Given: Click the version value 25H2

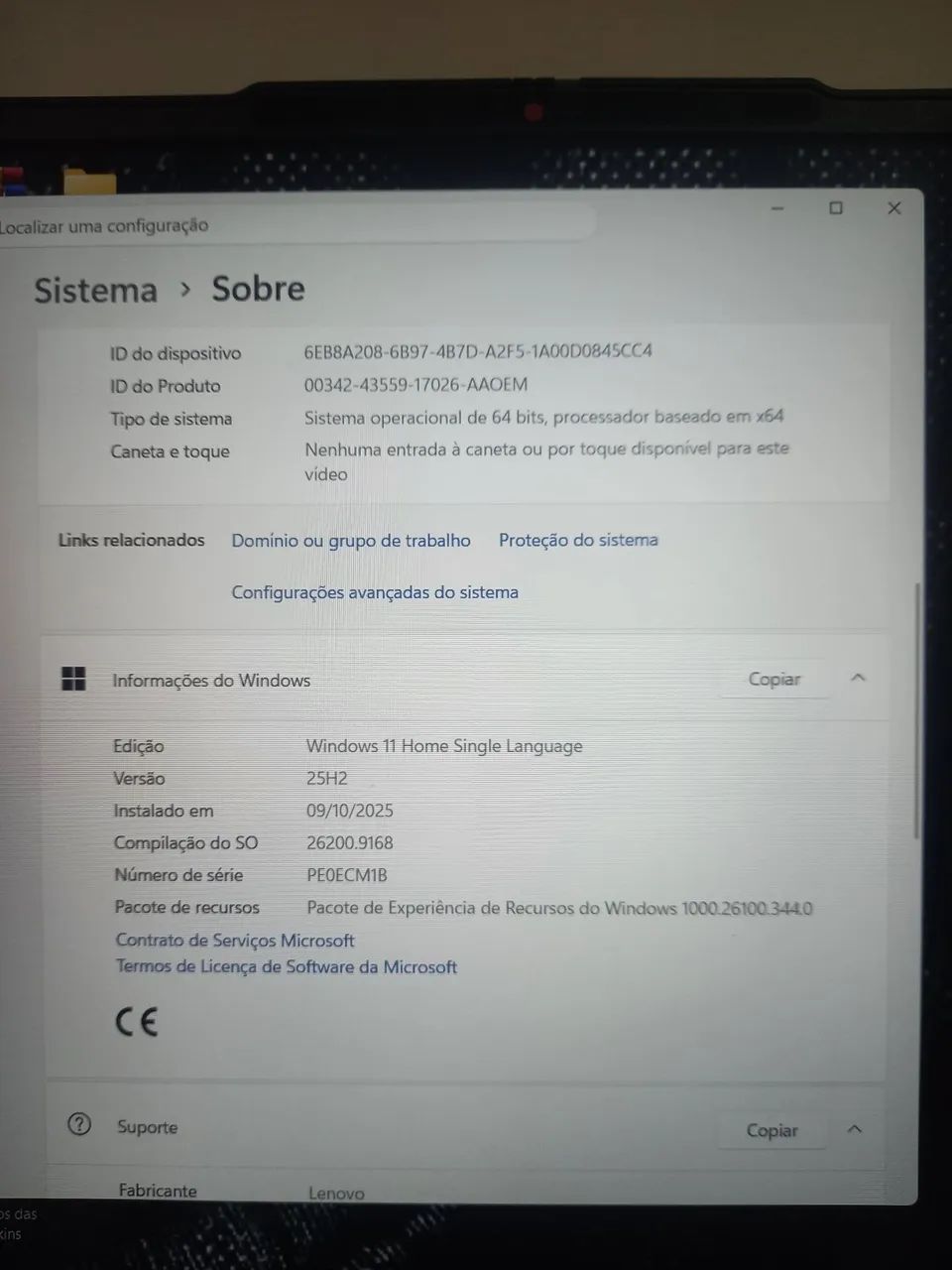Looking at the screenshot, I should pos(327,778).
